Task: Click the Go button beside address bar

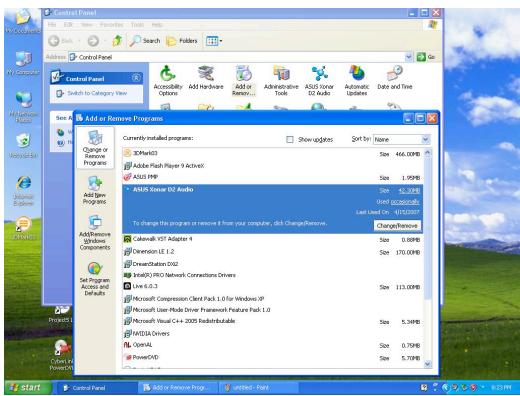Action: tap(426, 57)
